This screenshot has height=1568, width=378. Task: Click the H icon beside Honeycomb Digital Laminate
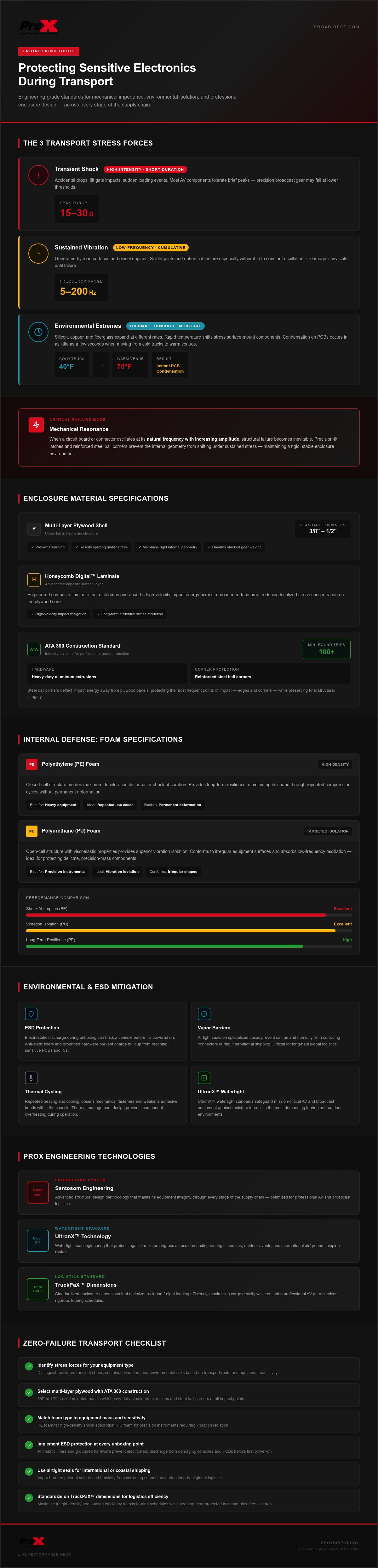click(x=34, y=580)
